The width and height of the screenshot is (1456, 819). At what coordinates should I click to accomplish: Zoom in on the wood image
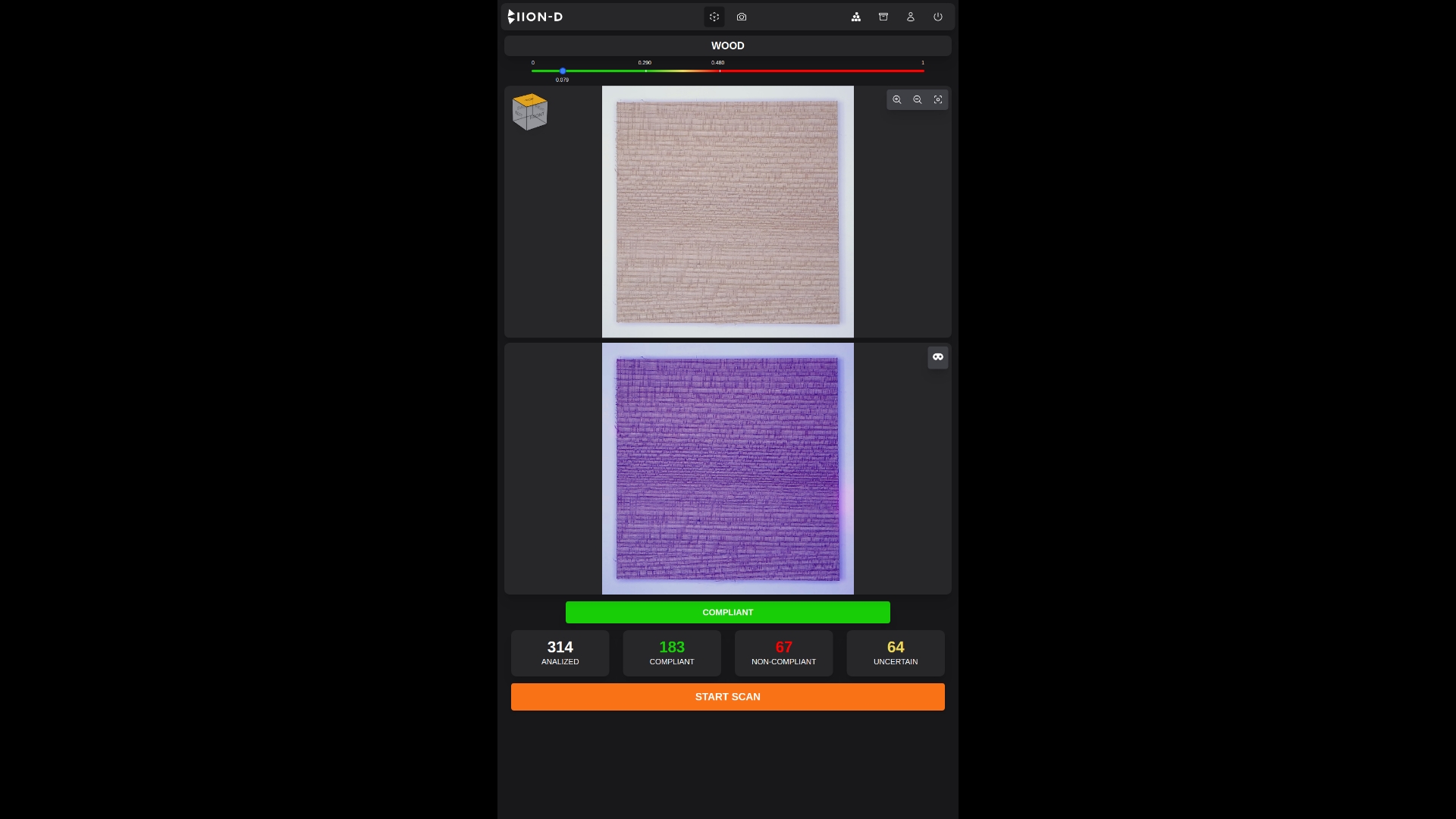click(897, 100)
